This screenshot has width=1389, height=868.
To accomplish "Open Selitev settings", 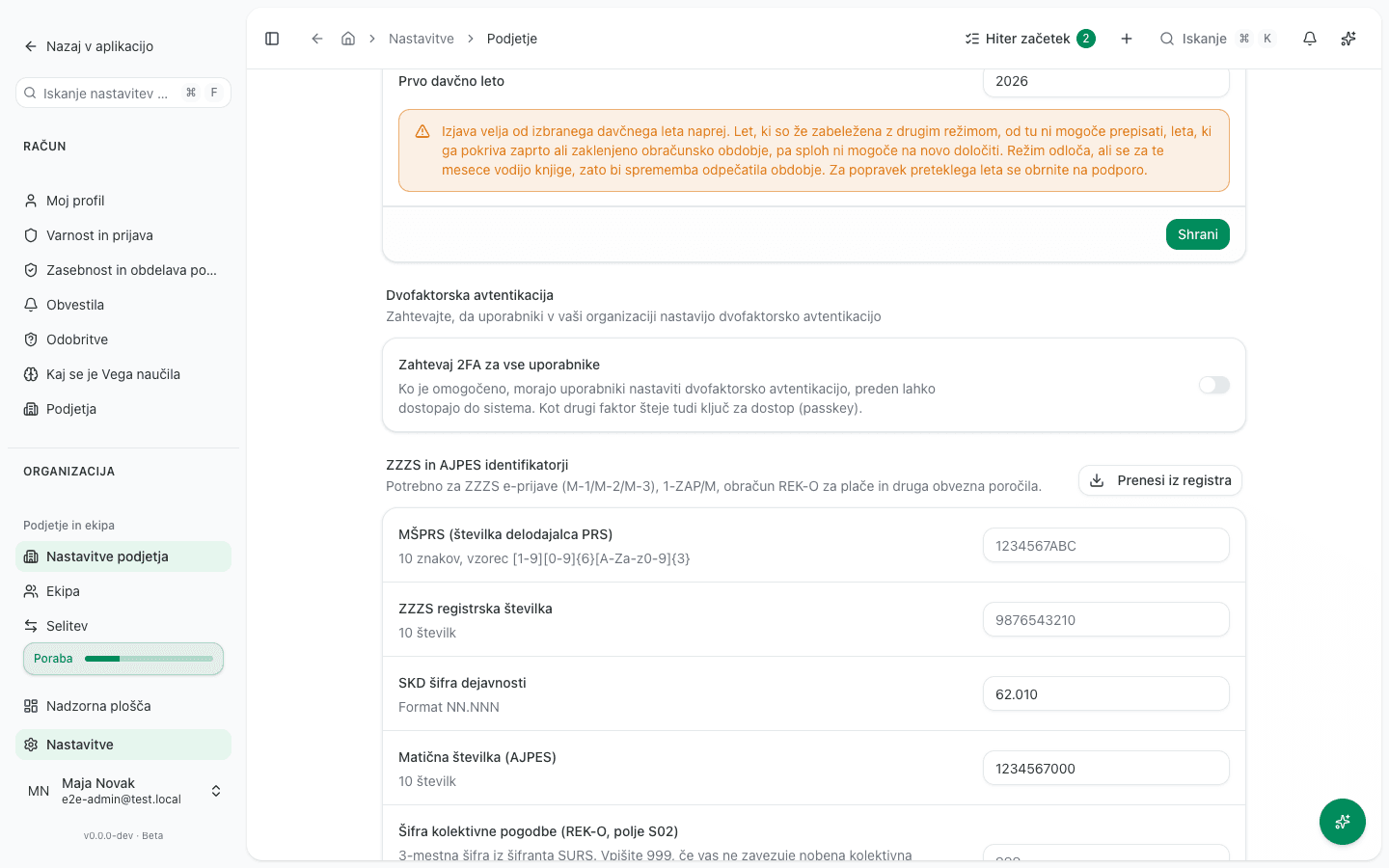I will coord(123,626).
